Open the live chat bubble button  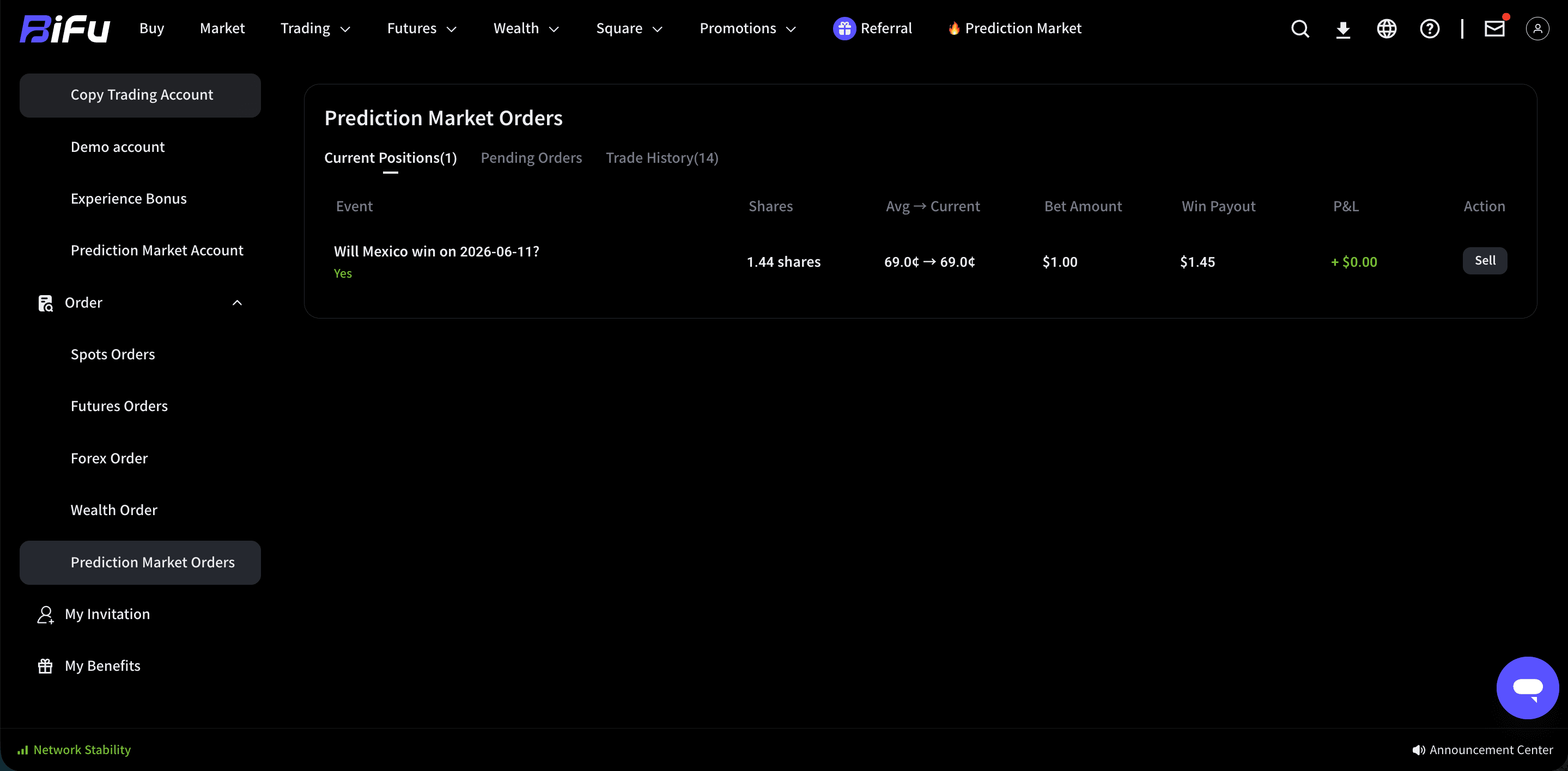coord(1527,688)
